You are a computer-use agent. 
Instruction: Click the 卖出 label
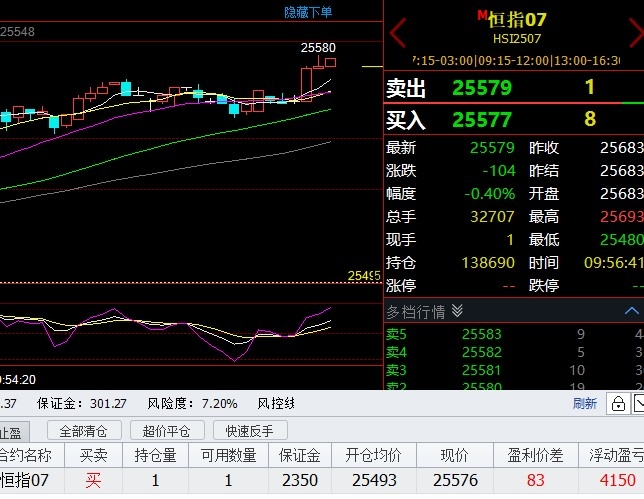pyautogui.click(x=405, y=88)
